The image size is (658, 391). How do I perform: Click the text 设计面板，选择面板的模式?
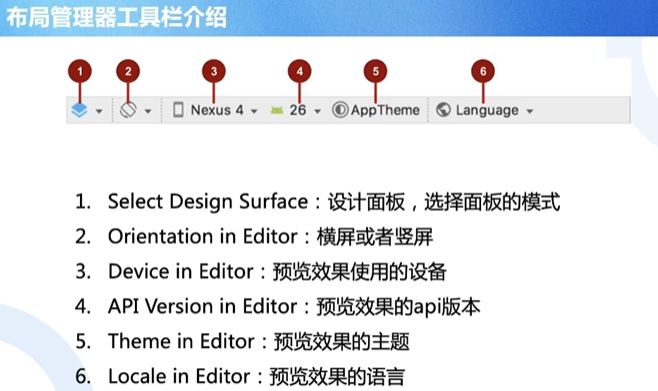tap(444, 202)
